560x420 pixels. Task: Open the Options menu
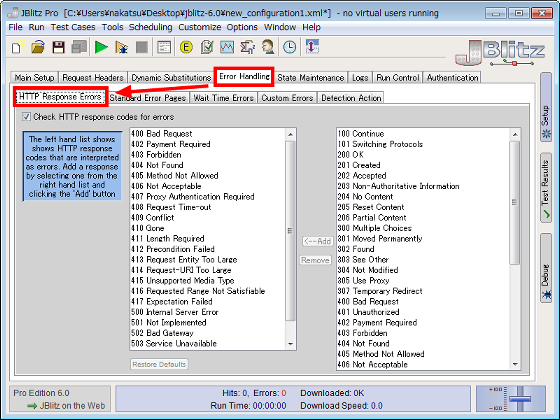point(242,27)
